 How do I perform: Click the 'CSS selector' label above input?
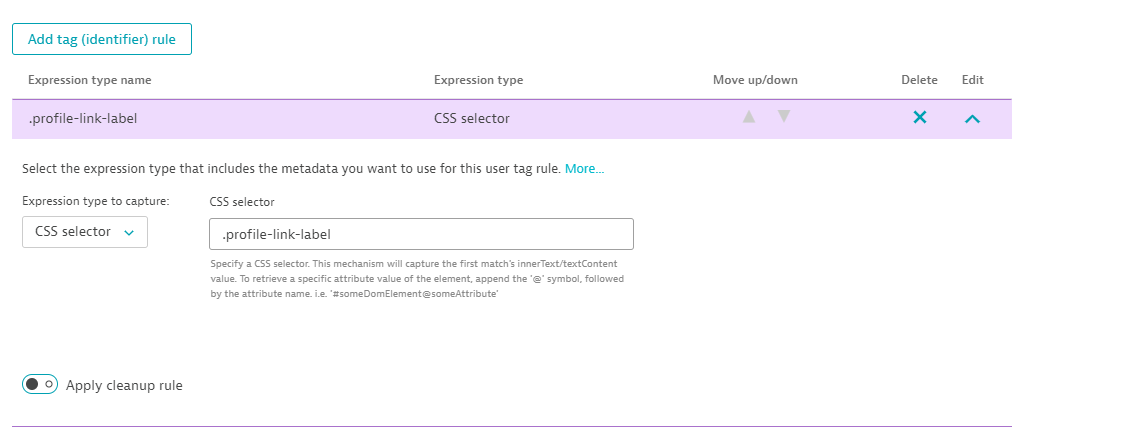(x=242, y=202)
